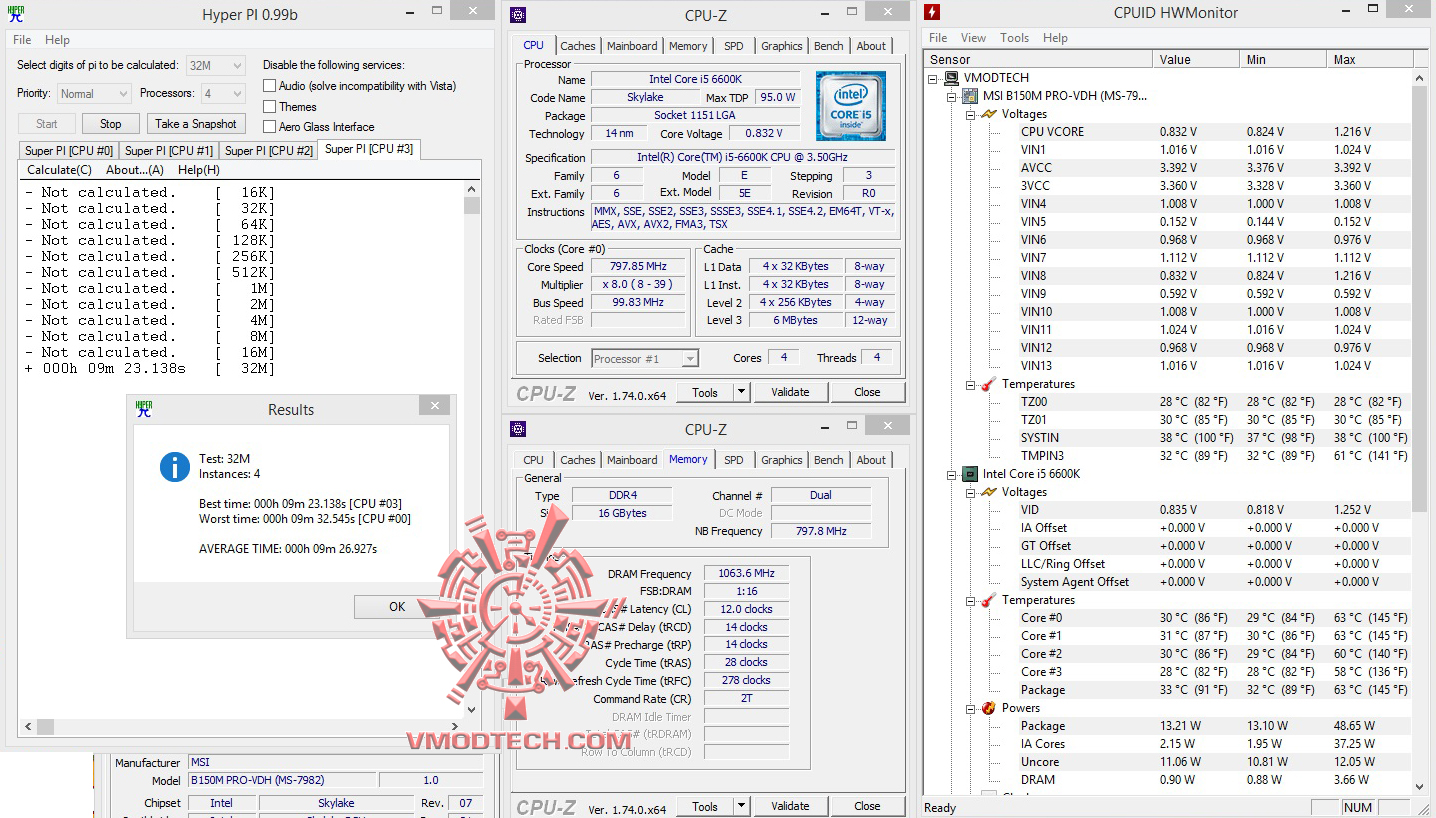Image resolution: width=1436 pixels, height=818 pixels.
Task: Open the digits of pi dropdown showing 32M
Action: point(237,64)
